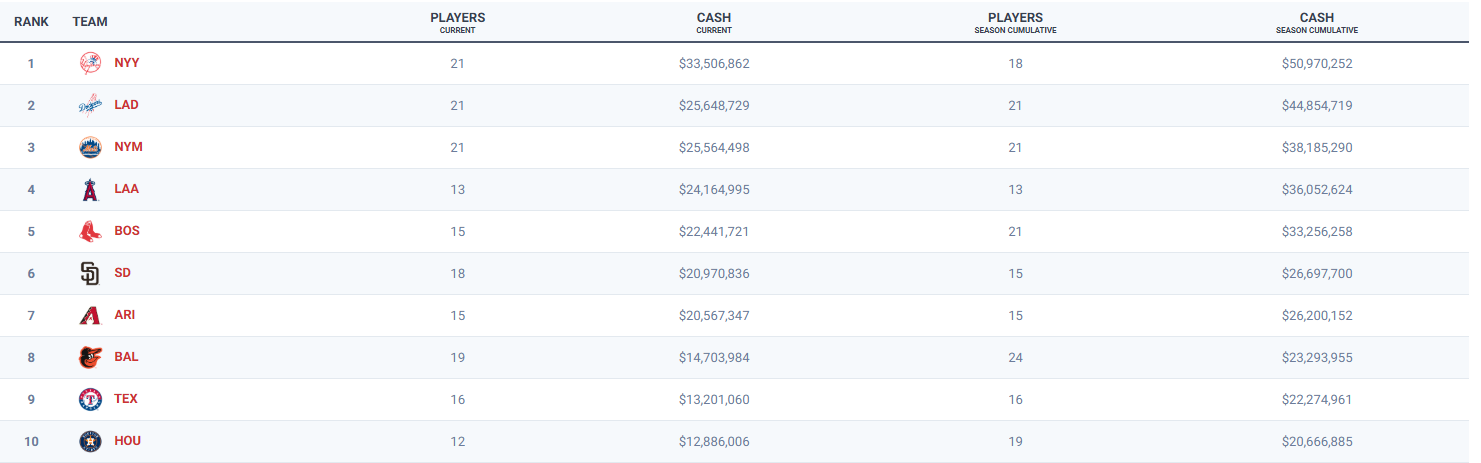Open the LAA team link
Screen dimensions: 1481x463
pos(126,189)
